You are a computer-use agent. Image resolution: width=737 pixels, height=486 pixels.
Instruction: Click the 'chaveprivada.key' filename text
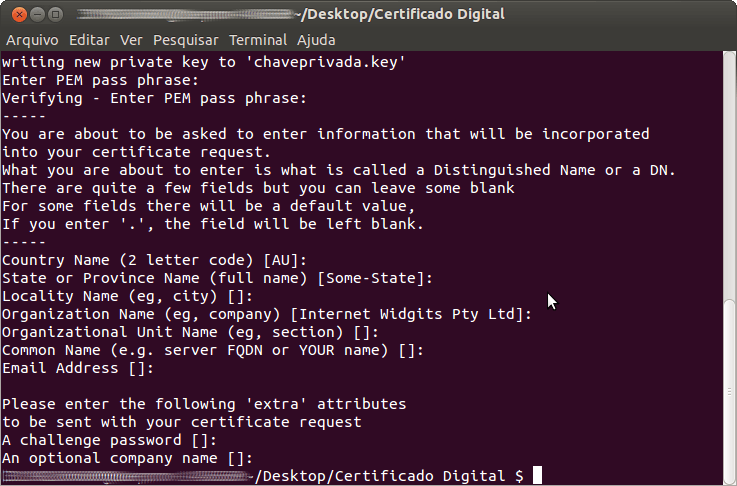click(x=326, y=62)
